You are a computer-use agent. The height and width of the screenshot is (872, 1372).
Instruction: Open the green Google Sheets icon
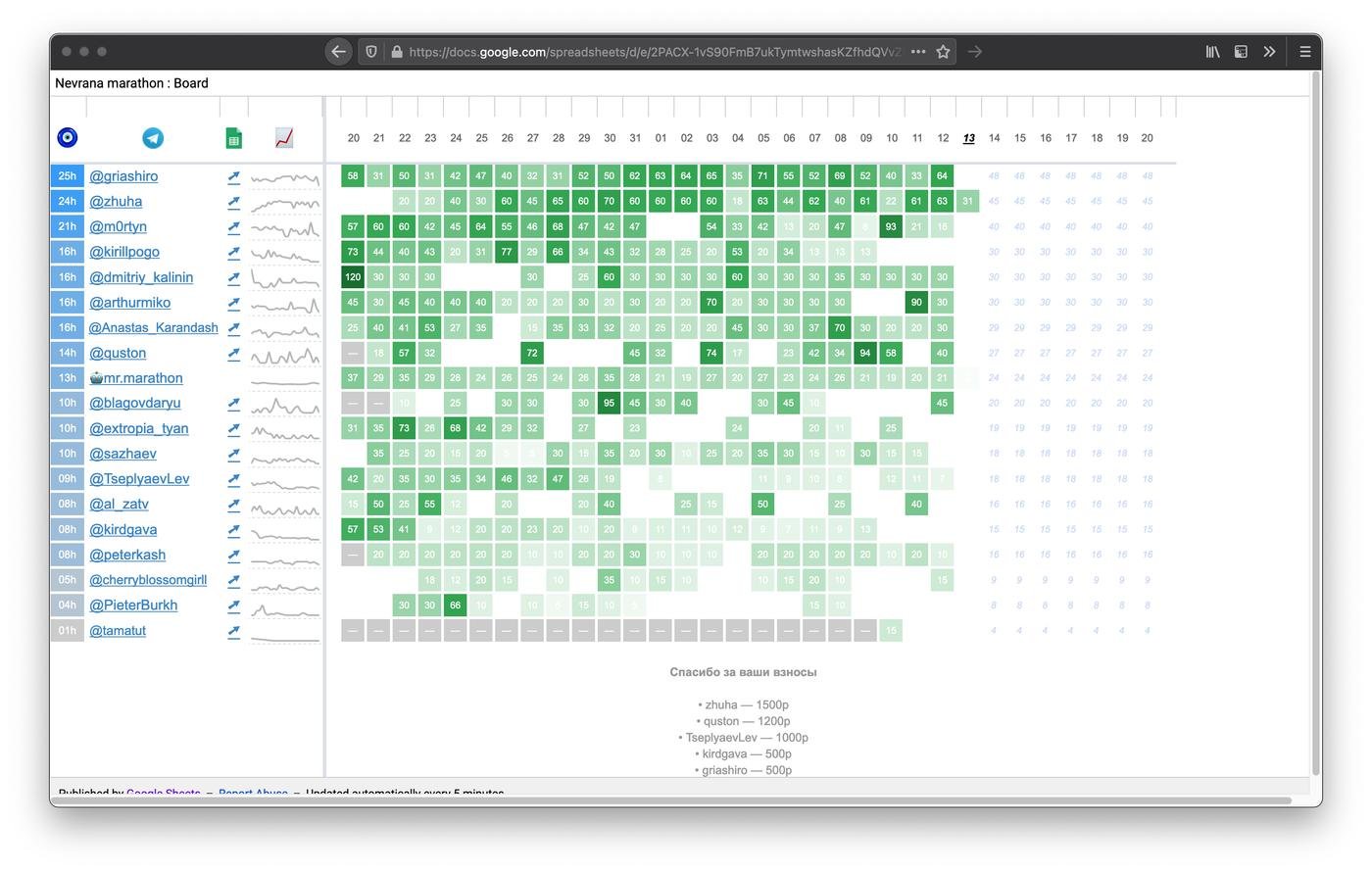click(x=233, y=138)
